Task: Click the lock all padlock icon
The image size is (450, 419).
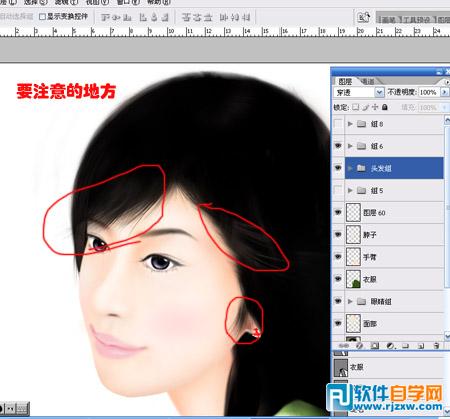Action: click(385, 107)
